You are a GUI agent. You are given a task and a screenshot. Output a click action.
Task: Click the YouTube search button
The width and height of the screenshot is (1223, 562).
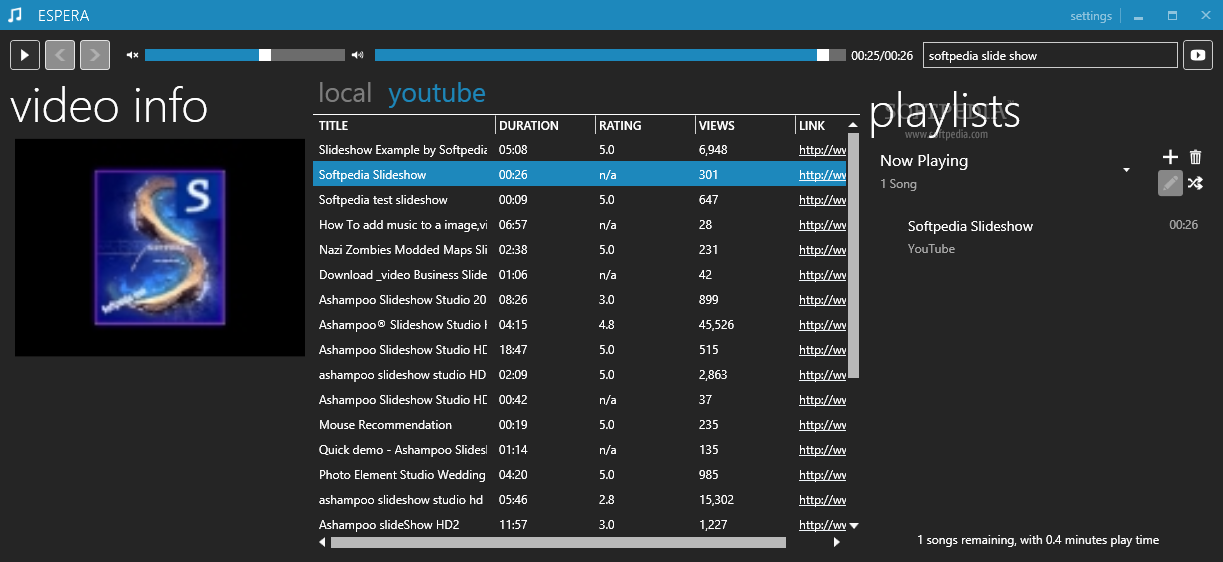pyautogui.click(x=1198, y=55)
